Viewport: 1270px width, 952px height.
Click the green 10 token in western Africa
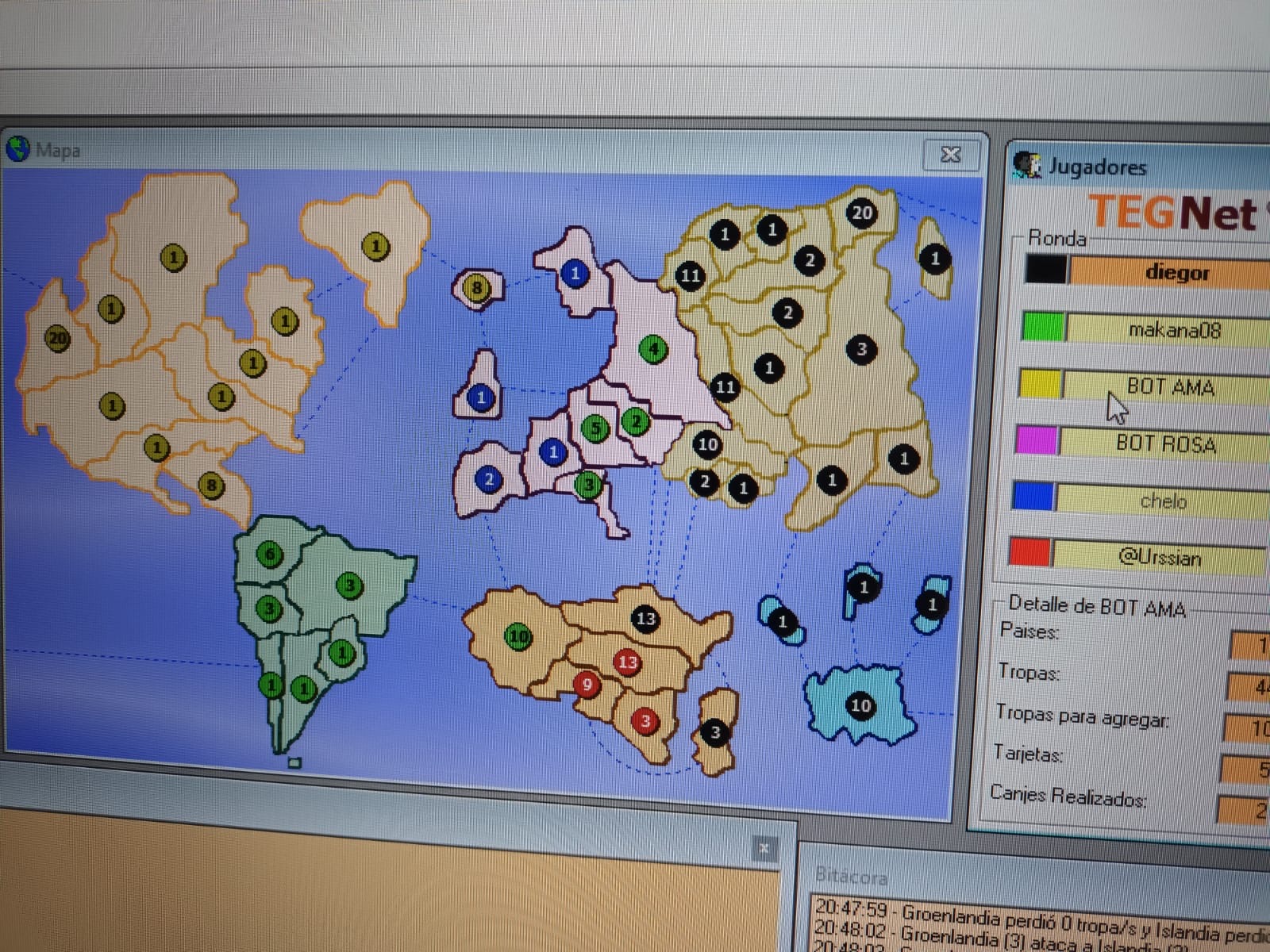(x=518, y=636)
